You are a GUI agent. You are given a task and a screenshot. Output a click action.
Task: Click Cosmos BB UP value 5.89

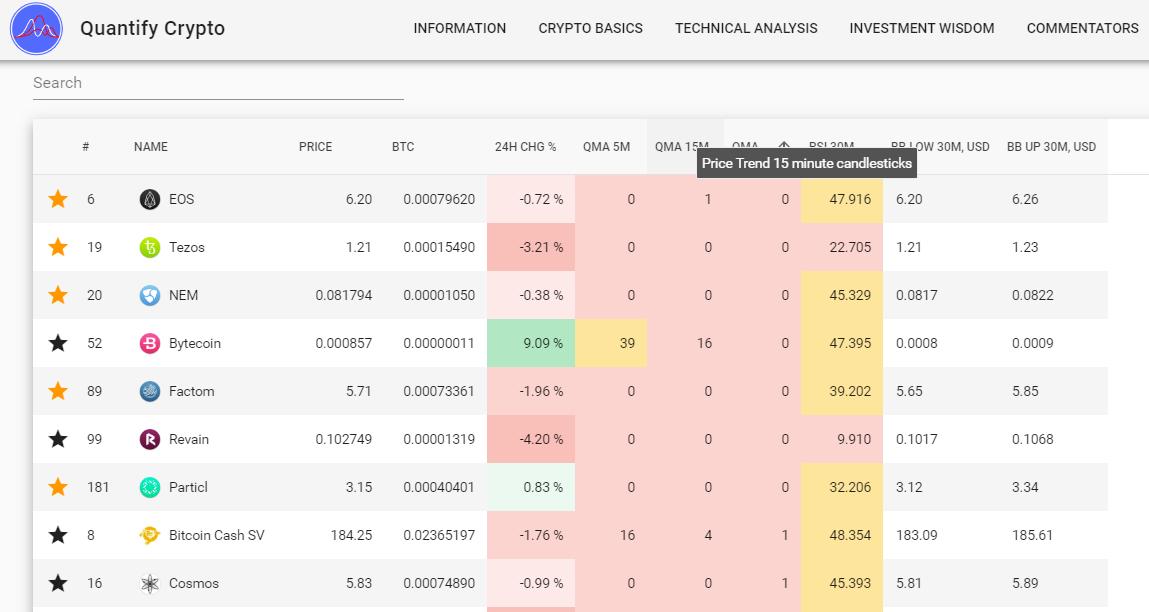[1025, 583]
